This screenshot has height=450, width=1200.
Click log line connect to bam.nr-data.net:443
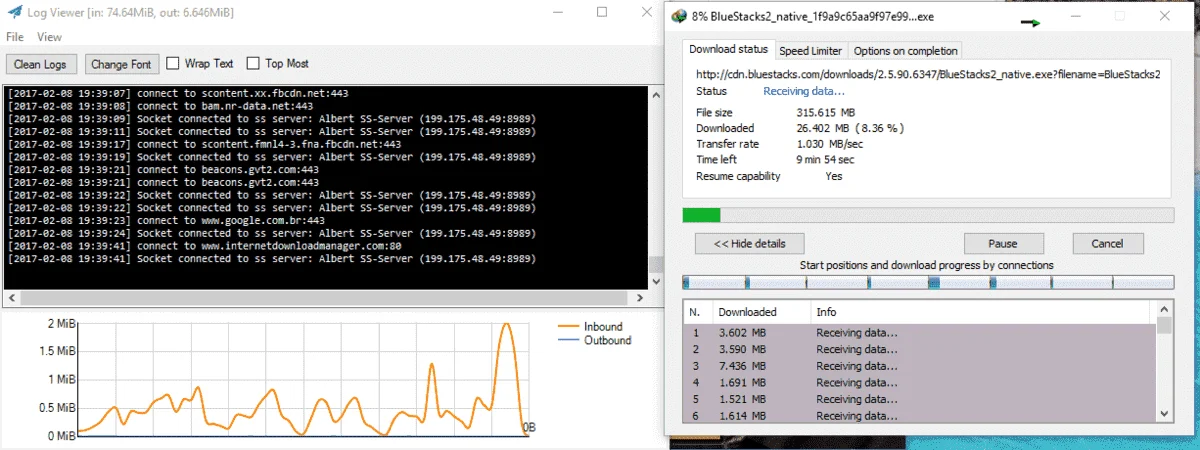[160, 105]
